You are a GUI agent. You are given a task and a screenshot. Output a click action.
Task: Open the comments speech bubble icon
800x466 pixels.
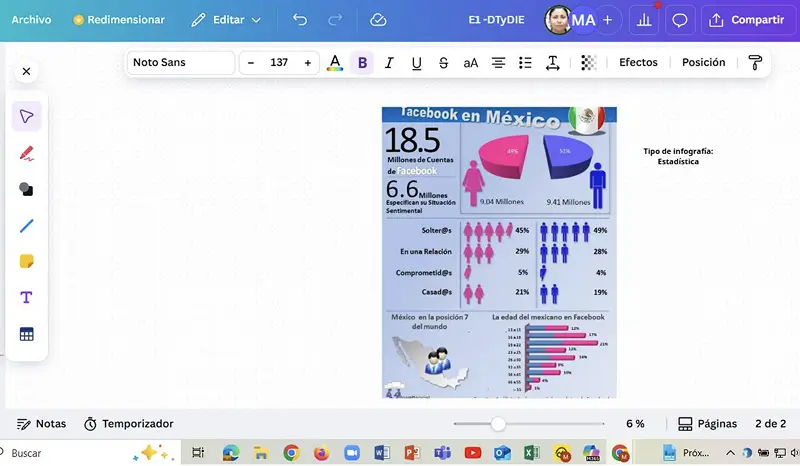tap(680, 19)
